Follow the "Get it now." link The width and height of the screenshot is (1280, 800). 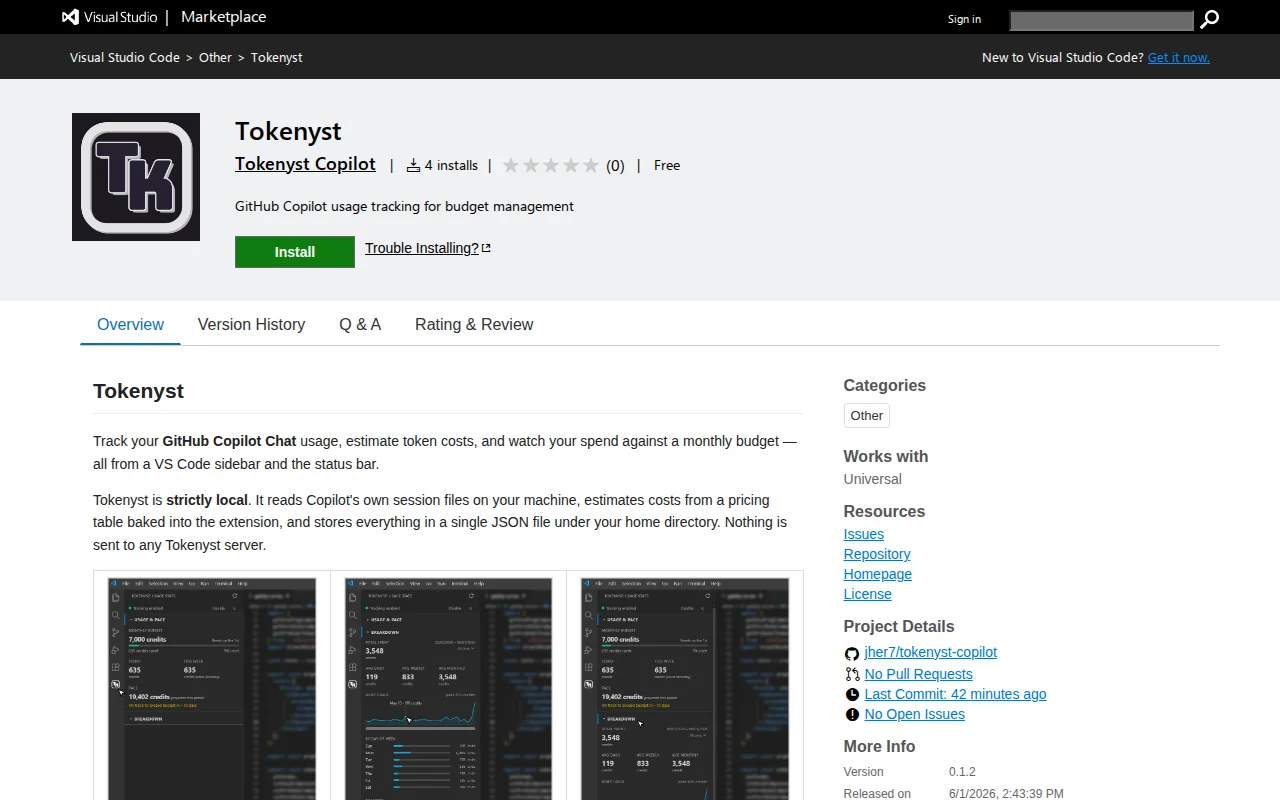pos(1179,57)
